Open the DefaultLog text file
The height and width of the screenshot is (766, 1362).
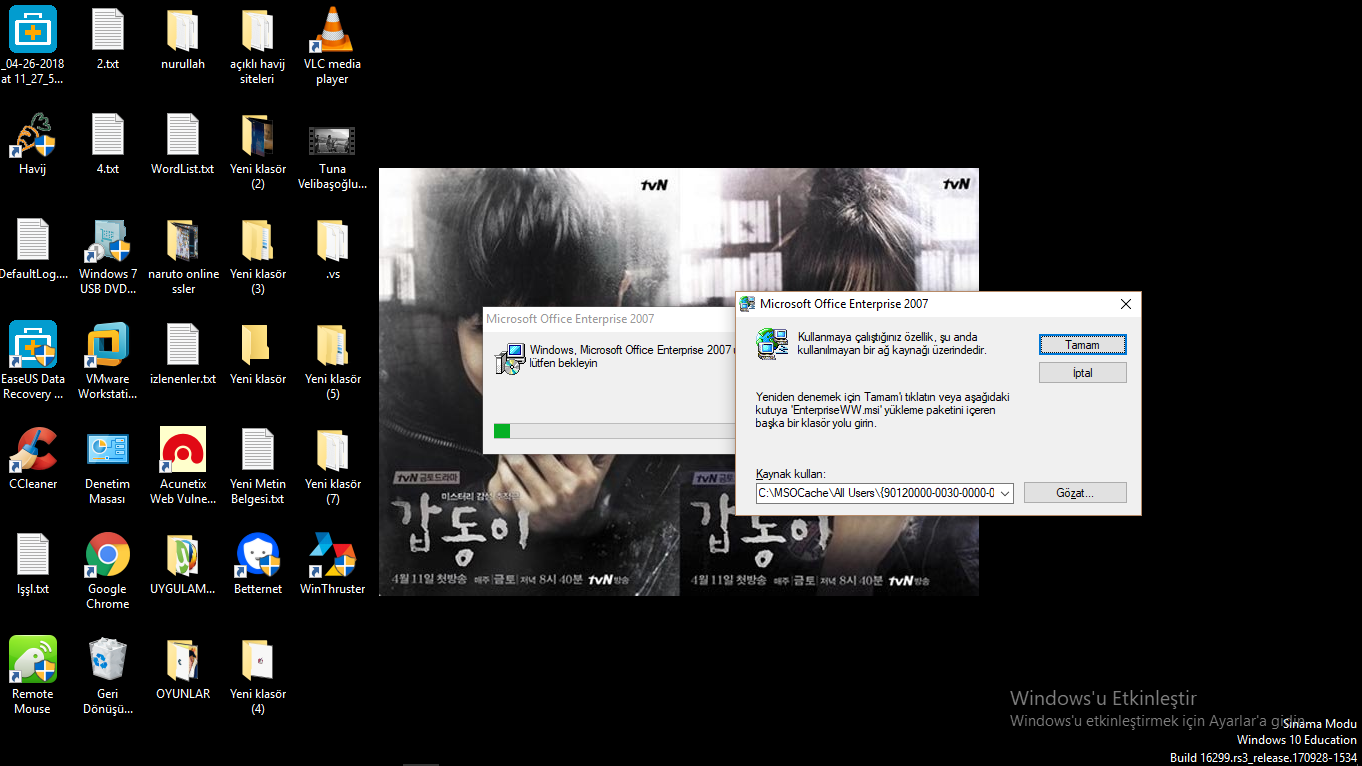(32, 250)
